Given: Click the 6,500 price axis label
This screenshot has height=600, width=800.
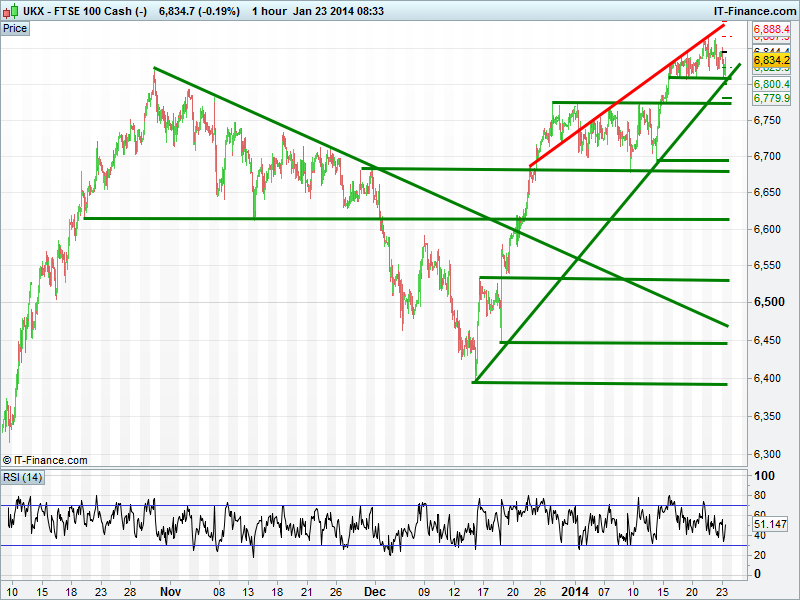Looking at the screenshot, I should click(769, 302).
